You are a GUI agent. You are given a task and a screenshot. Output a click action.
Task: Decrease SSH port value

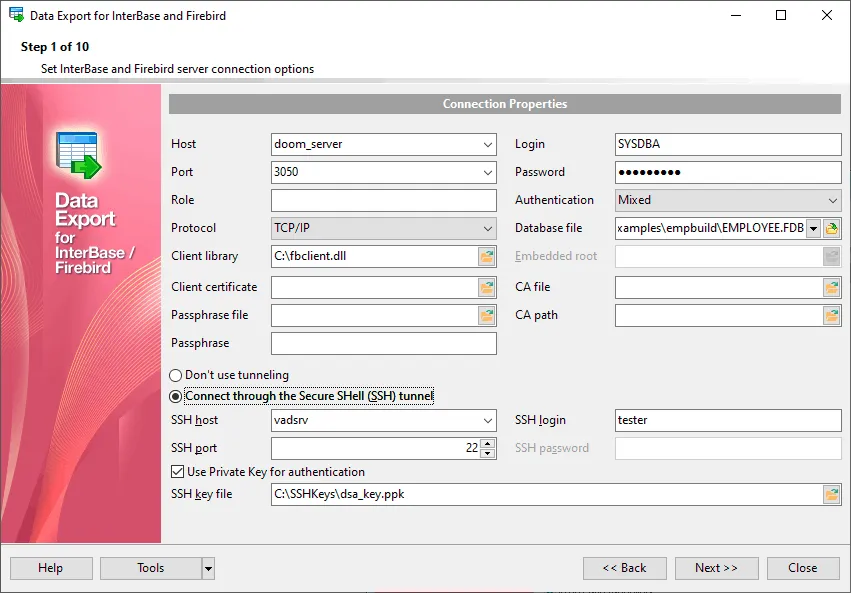click(x=488, y=454)
